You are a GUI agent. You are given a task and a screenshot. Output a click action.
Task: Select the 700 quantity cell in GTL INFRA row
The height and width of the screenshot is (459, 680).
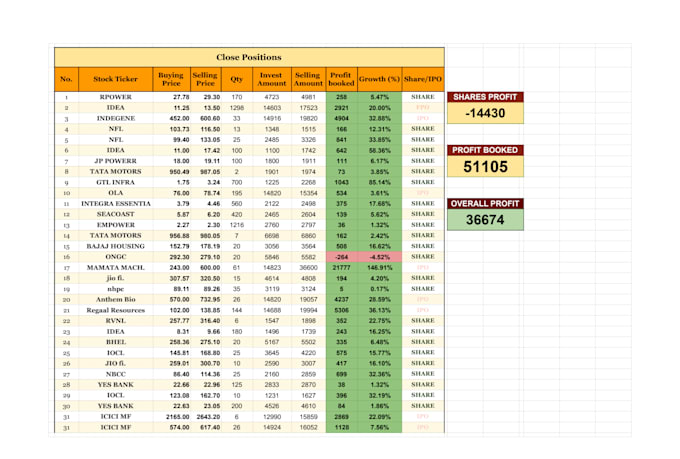237,182
